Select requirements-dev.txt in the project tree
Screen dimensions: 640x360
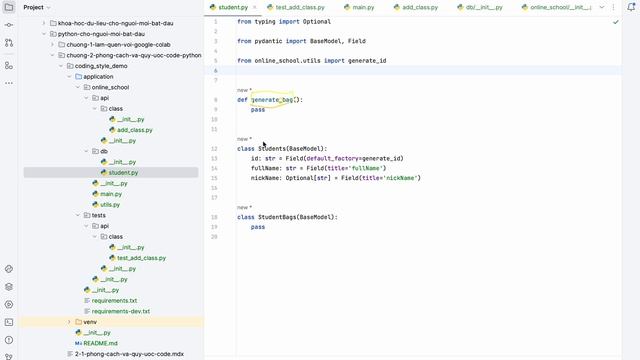click(121, 311)
